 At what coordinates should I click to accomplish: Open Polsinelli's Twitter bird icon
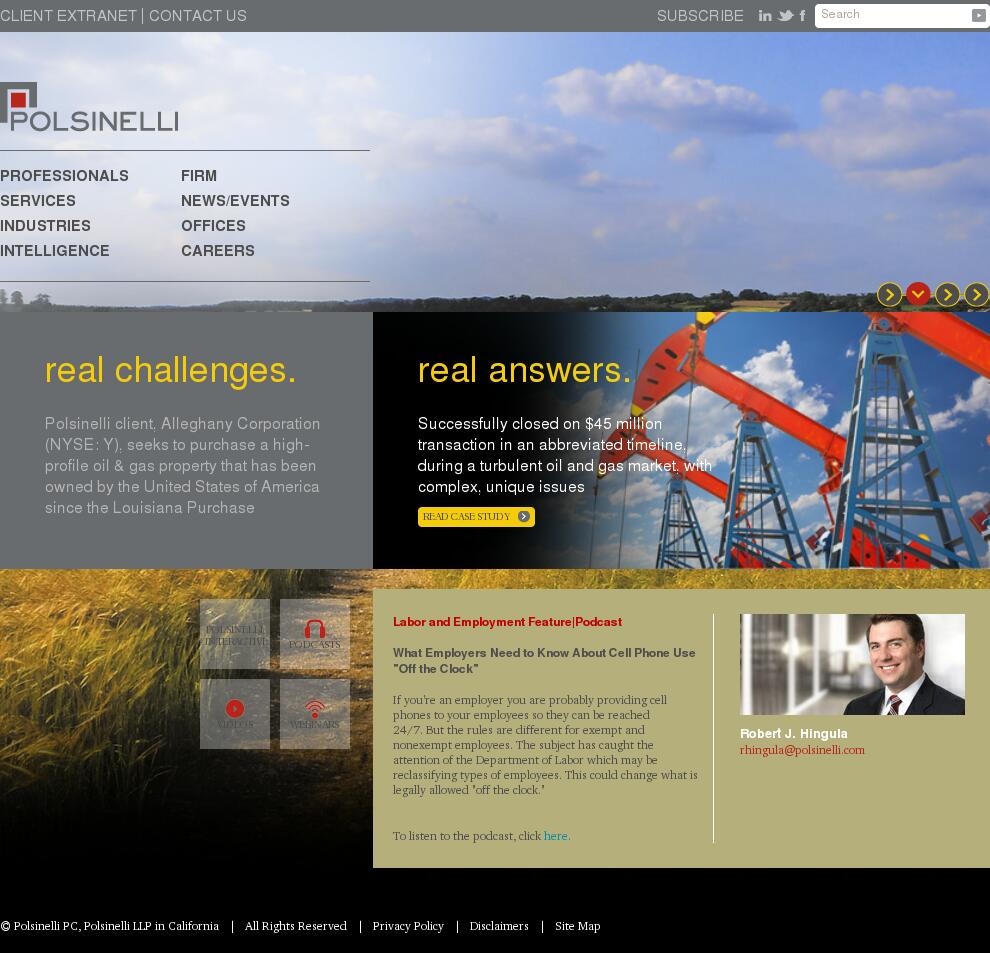pos(785,16)
